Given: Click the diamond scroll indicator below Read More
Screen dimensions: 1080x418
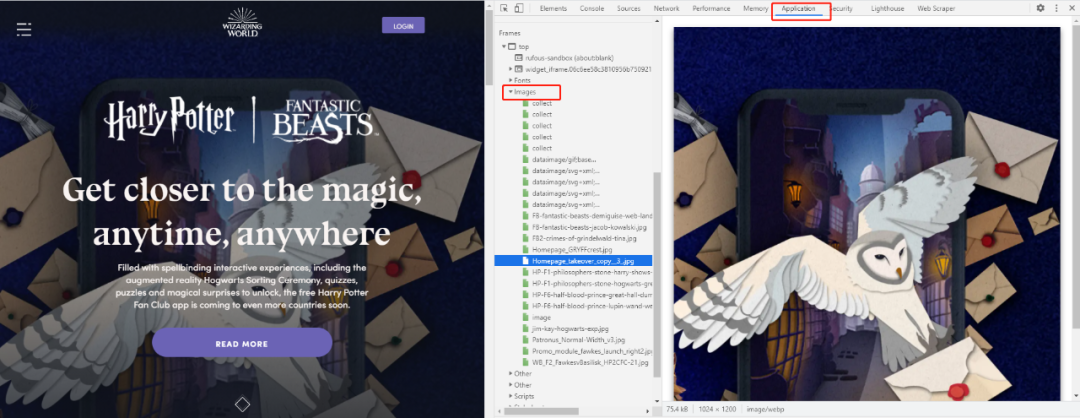Looking at the screenshot, I should pyautogui.click(x=242, y=404).
